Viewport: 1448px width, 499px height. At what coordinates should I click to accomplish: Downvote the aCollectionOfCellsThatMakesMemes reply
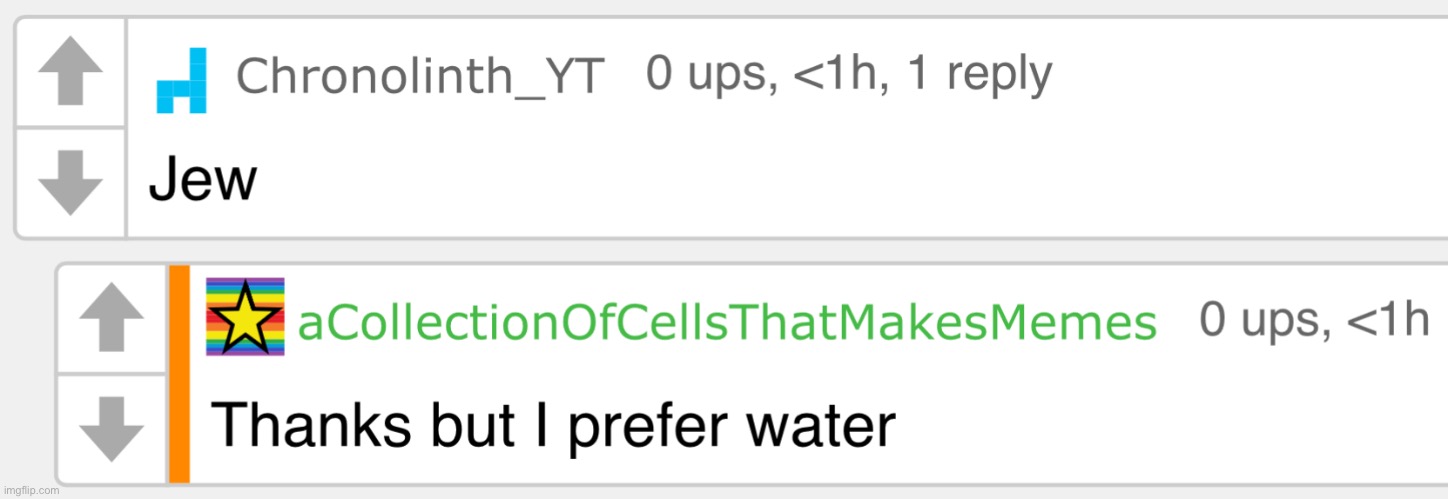click(x=111, y=428)
